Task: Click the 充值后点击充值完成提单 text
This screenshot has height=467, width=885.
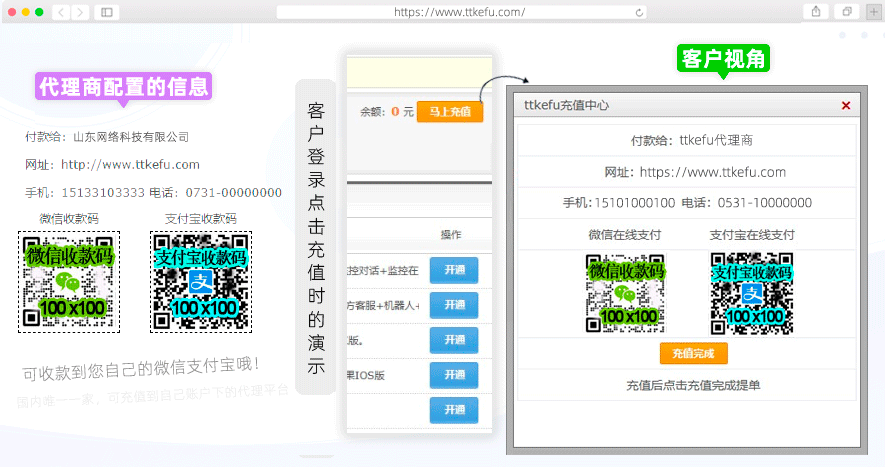Action: pyautogui.click(x=693, y=385)
